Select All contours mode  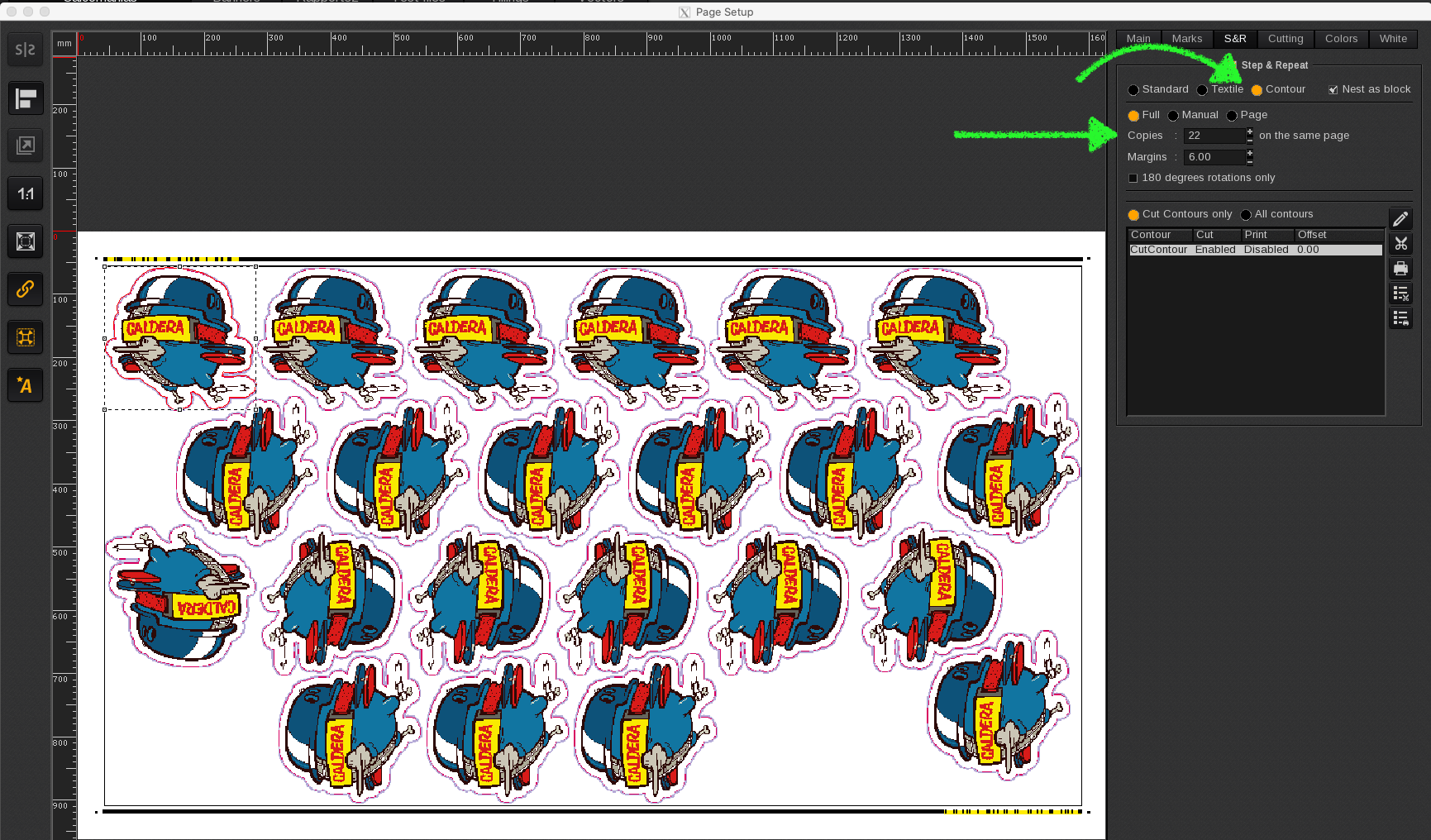tap(1246, 213)
